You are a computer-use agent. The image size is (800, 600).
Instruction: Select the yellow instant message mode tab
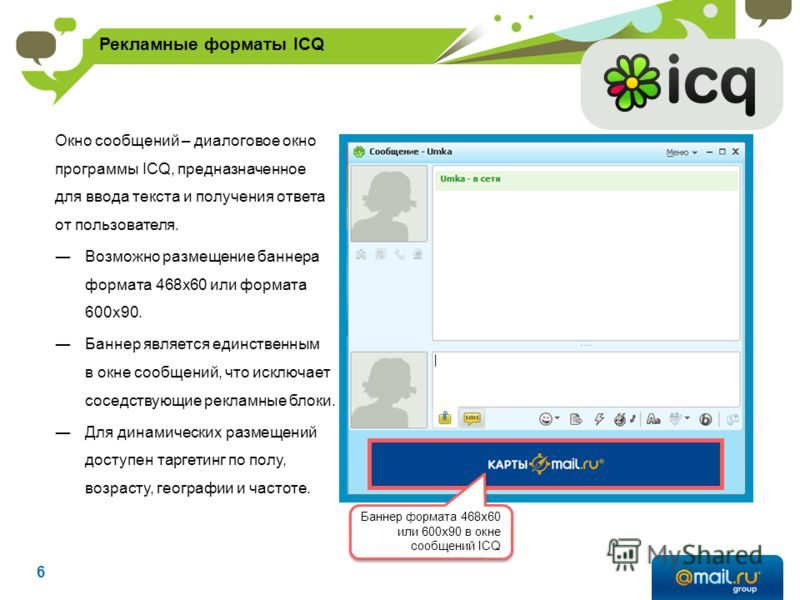(445, 418)
